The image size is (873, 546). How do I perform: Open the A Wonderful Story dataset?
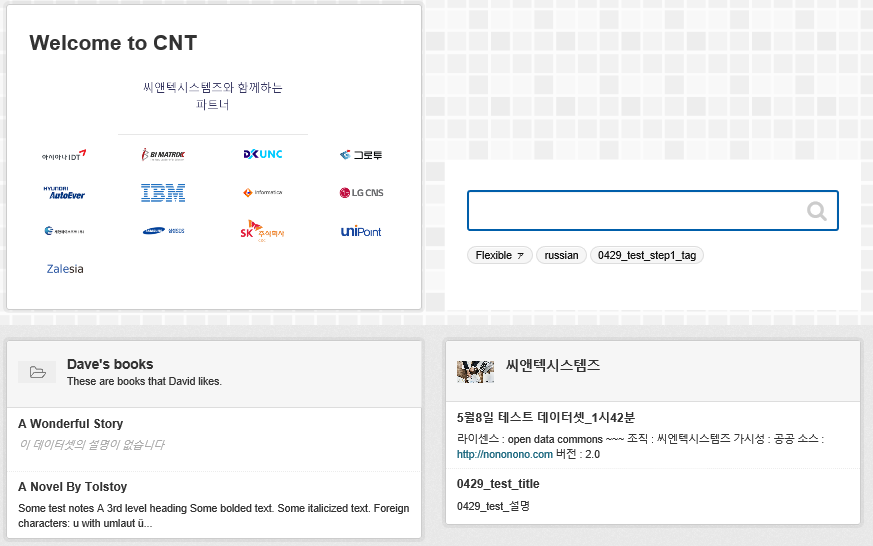[71, 424]
